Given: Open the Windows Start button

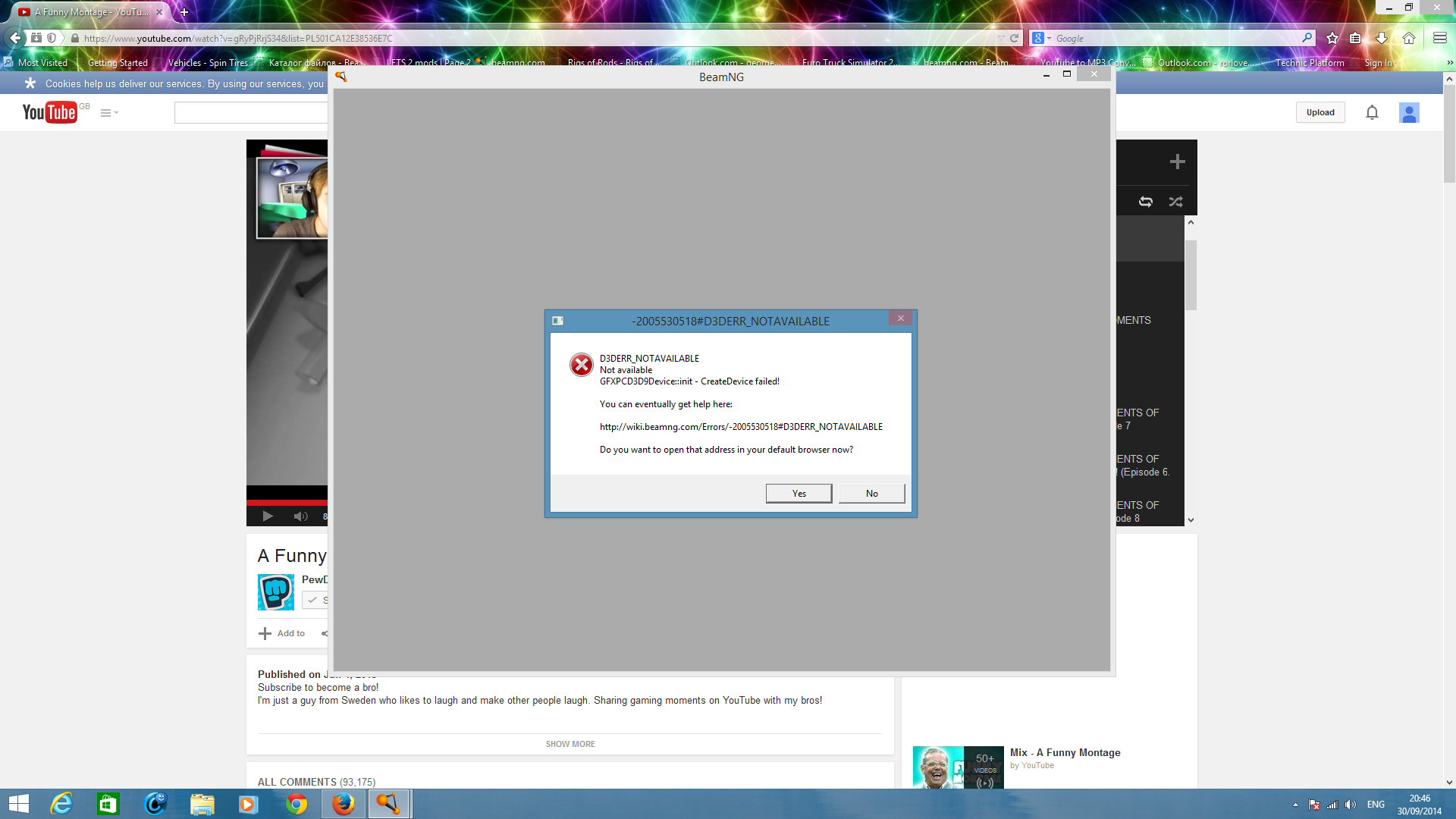Looking at the screenshot, I should tap(18, 804).
